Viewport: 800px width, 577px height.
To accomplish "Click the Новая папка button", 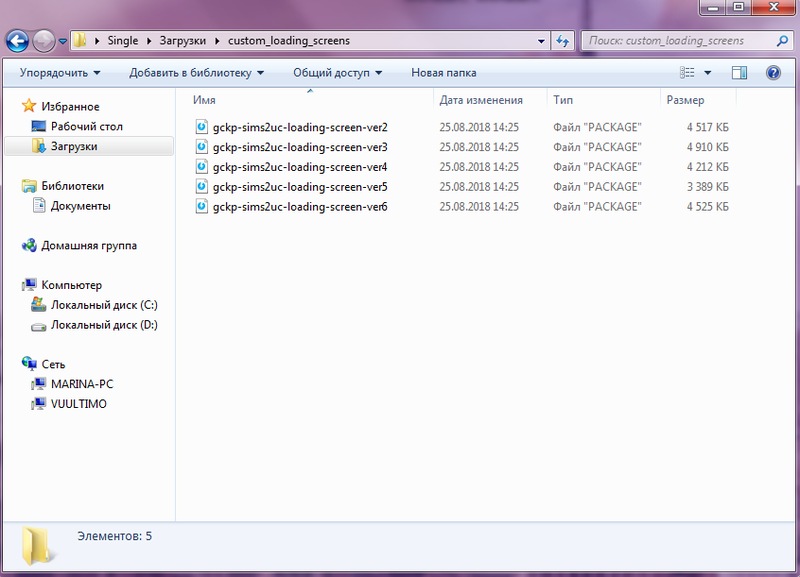I will pyautogui.click(x=444, y=73).
